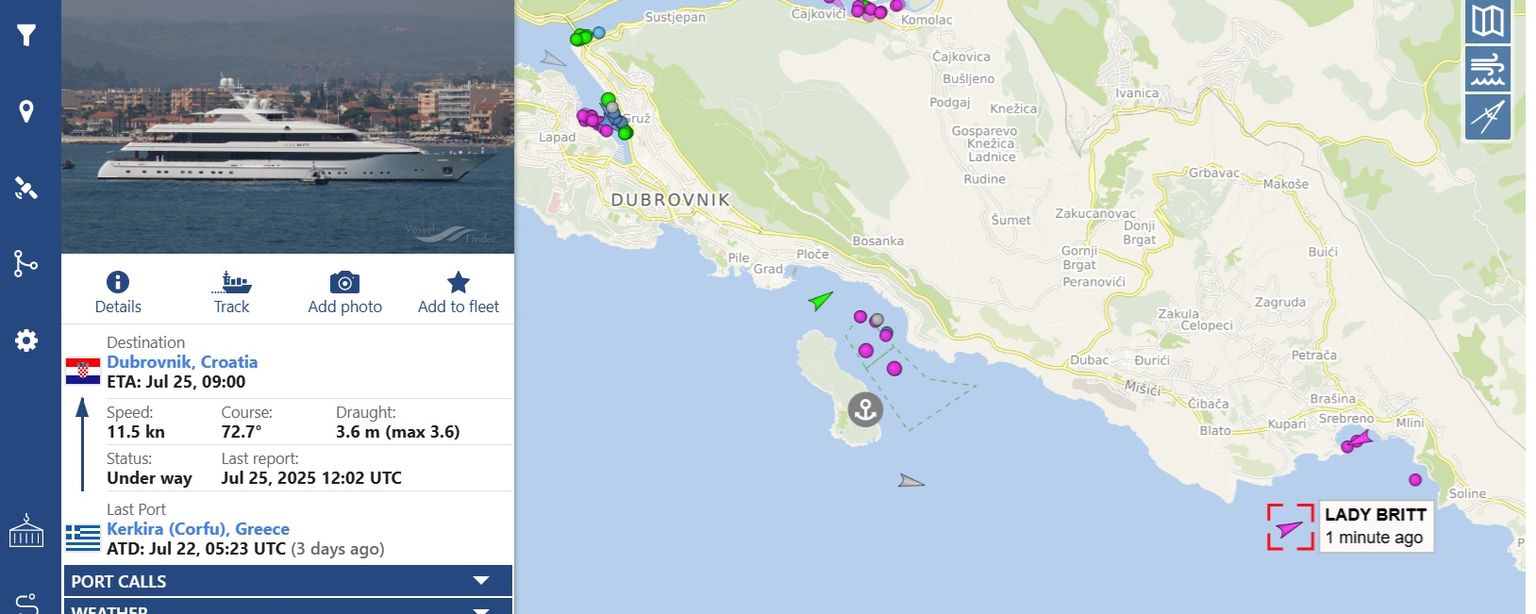Show the vessel Track
The width and height of the screenshot is (1536, 614).
[231, 292]
